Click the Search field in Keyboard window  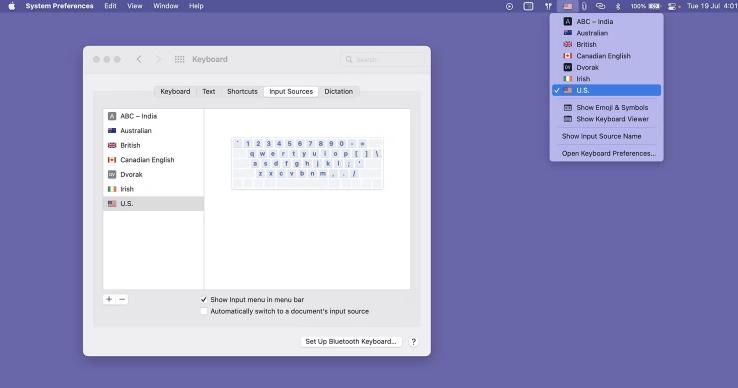382,59
